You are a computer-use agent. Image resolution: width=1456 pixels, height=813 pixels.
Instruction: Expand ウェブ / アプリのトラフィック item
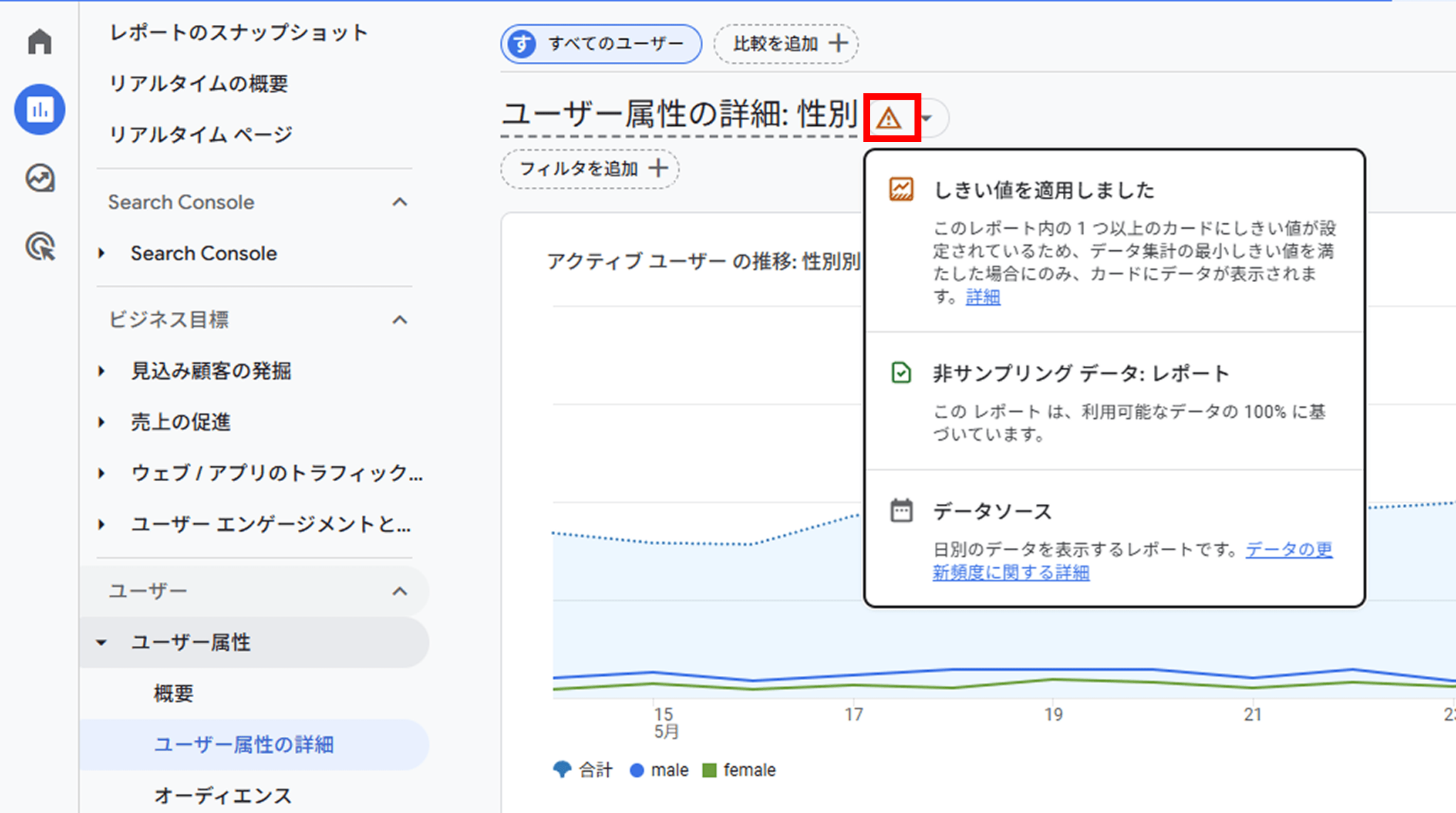102,473
